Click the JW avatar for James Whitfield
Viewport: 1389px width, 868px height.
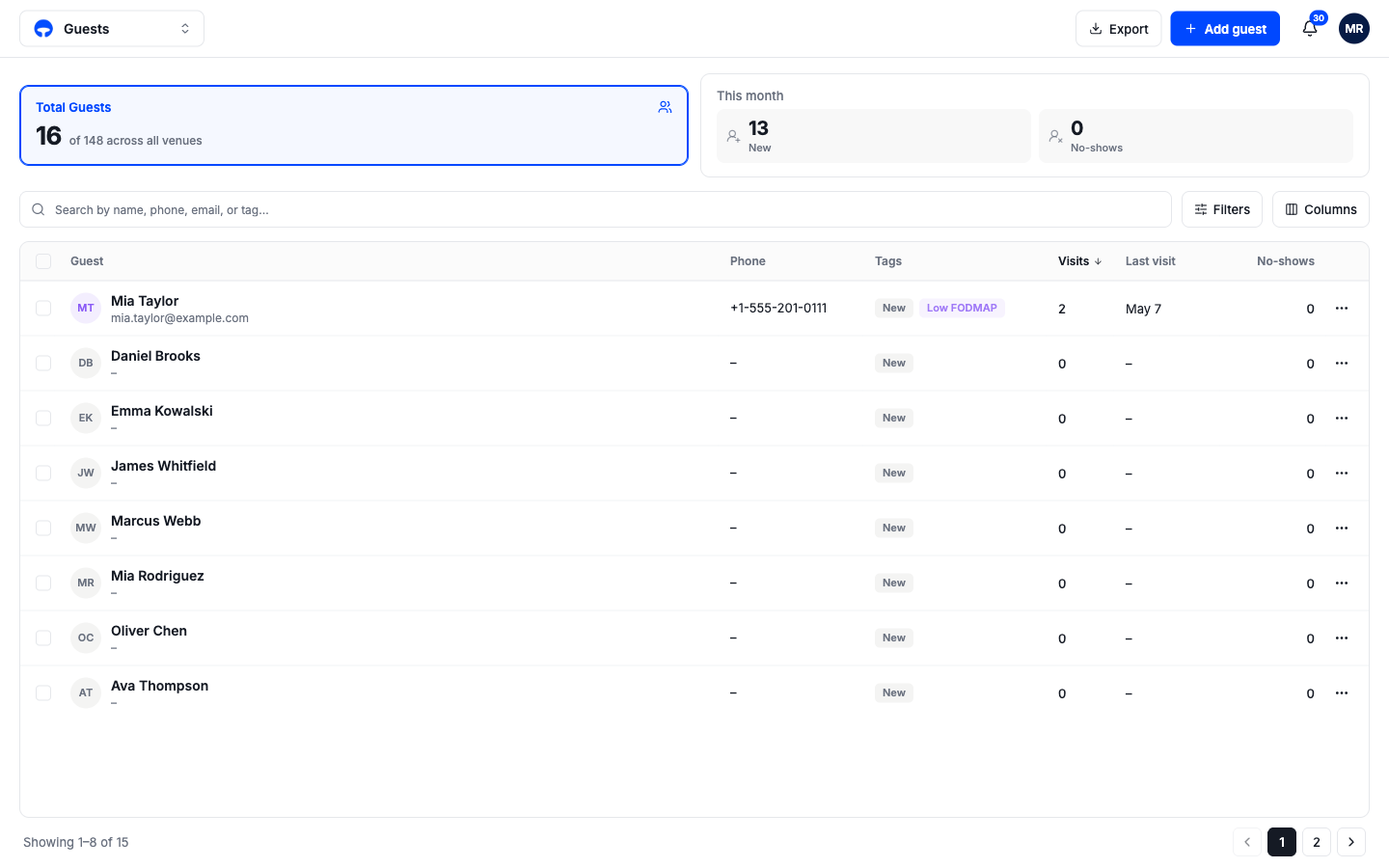pyautogui.click(x=86, y=474)
